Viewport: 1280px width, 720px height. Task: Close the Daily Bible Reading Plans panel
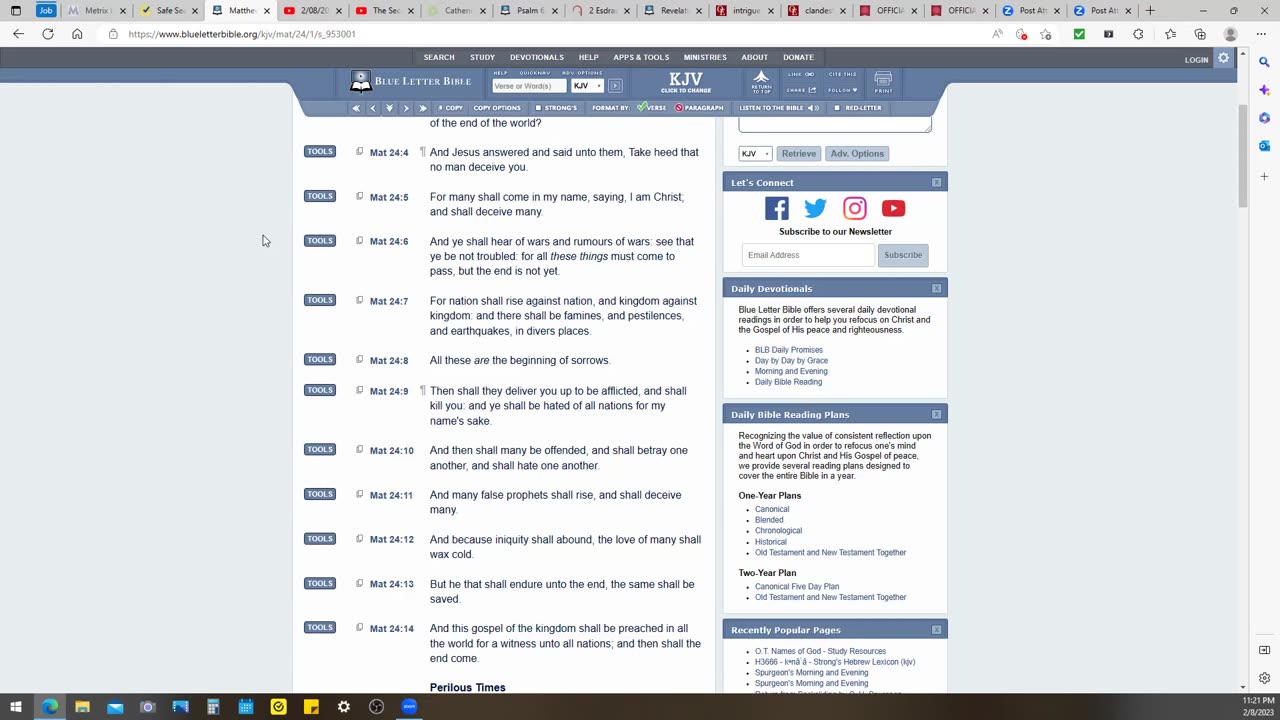coord(936,415)
